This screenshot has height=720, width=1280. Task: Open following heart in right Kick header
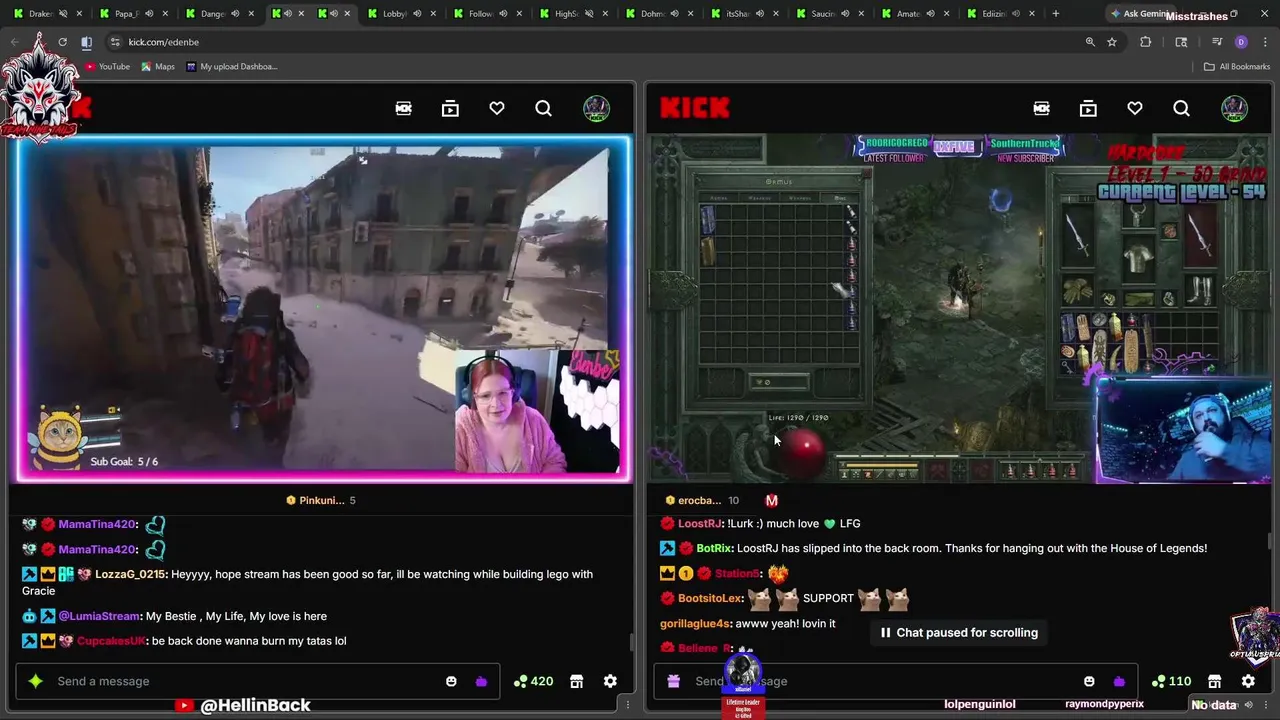pyautogui.click(x=1135, y=108)
